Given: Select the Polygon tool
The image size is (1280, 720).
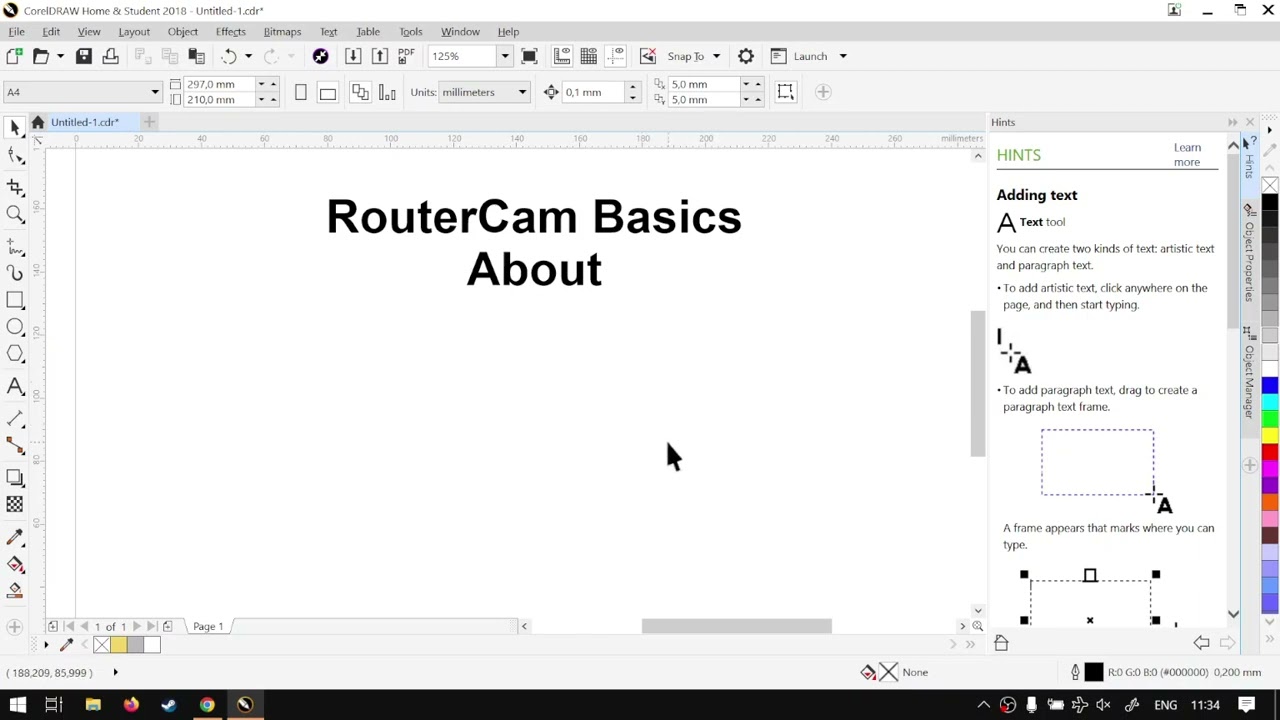Looking at the screenshot, I should (x=15, y=354).
